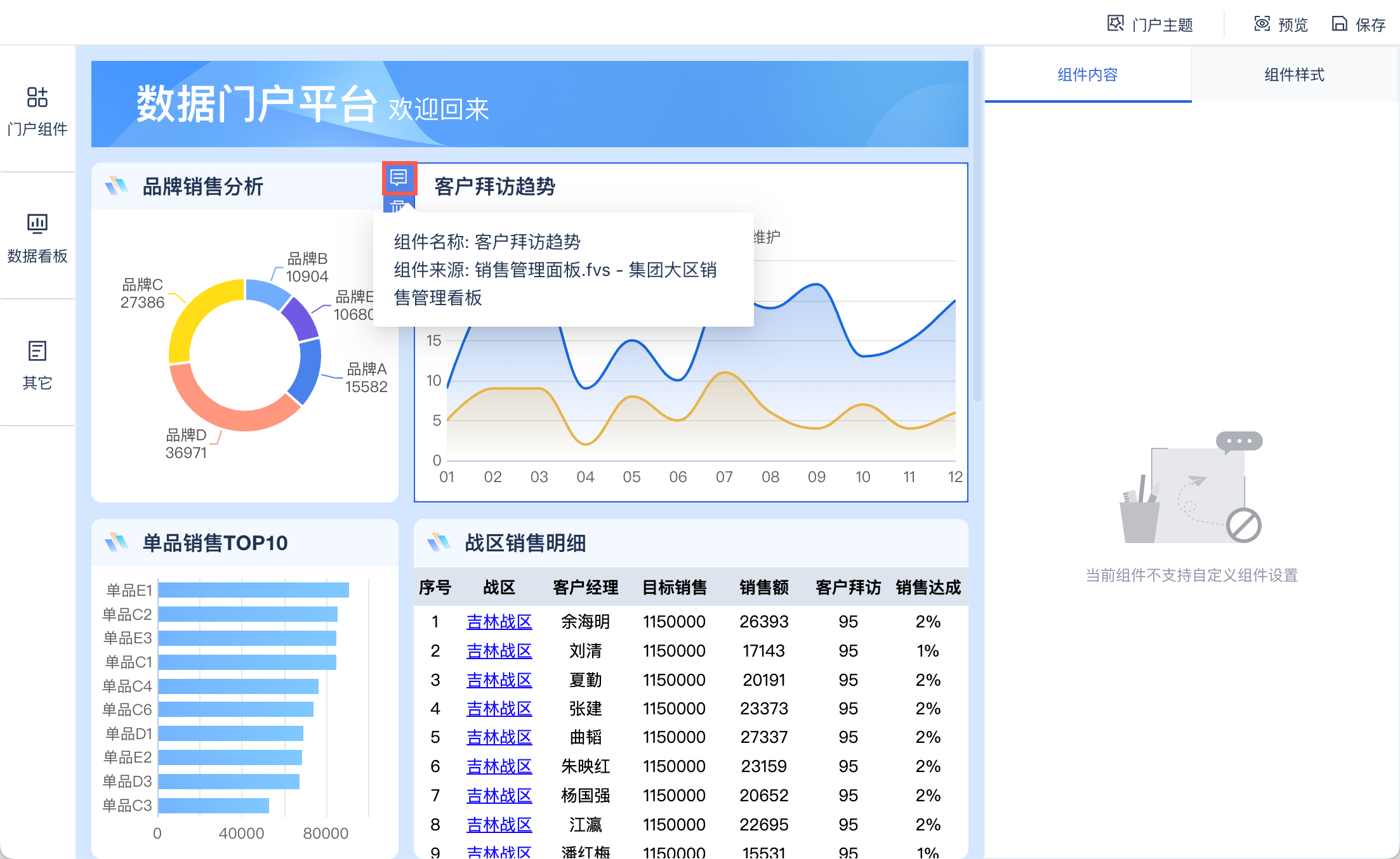The image size is (1400, 859).
Task: Switch to 组件内容 tab
Action: pos(1087,75)
